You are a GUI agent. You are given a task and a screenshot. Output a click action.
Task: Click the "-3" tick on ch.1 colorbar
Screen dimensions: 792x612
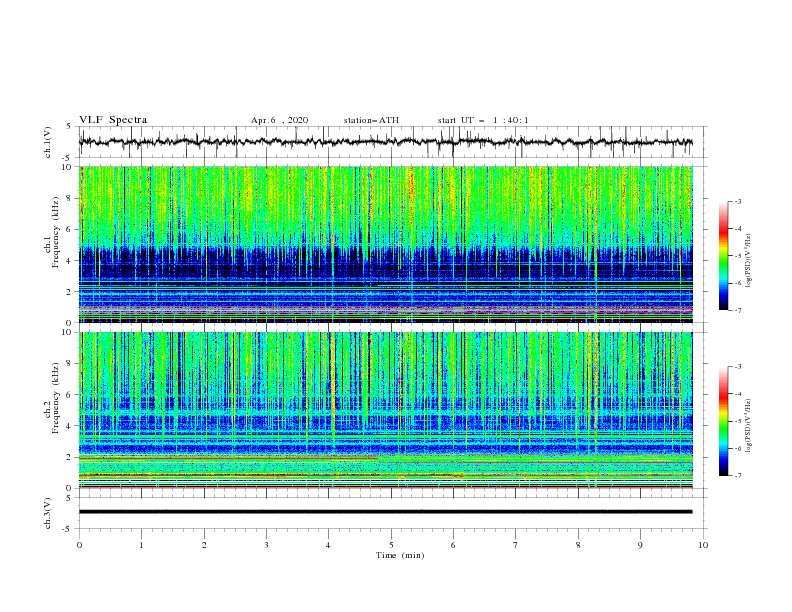click(x=737, y=201)
